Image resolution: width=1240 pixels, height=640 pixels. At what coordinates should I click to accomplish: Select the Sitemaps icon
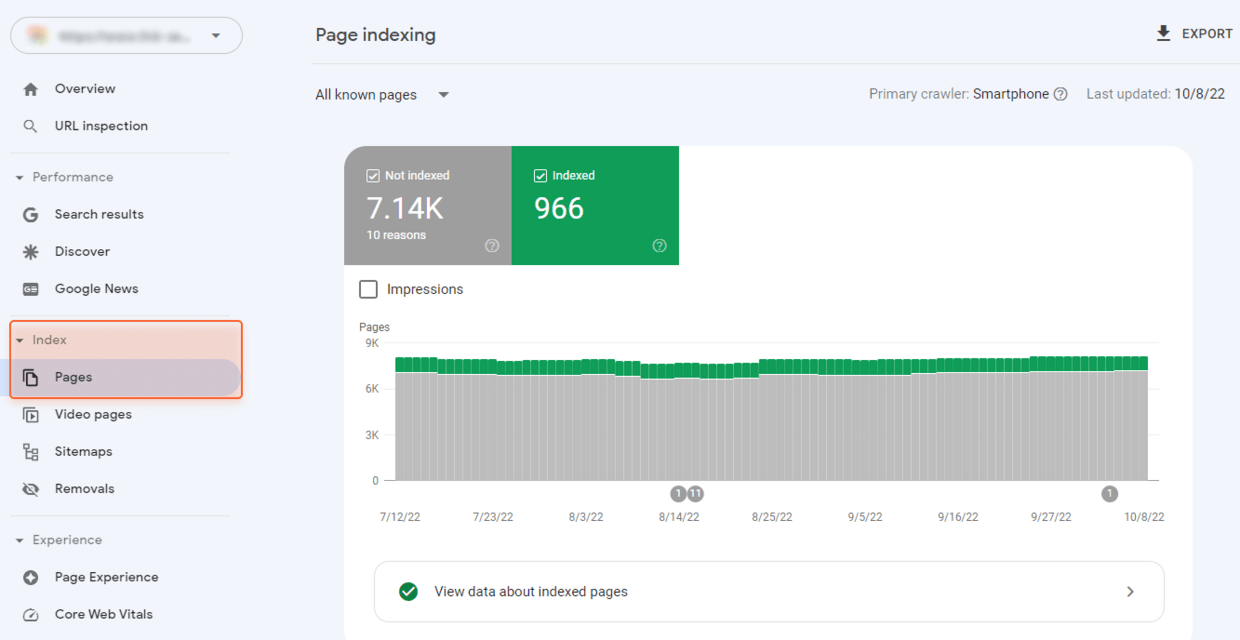(x=33, y=451)
